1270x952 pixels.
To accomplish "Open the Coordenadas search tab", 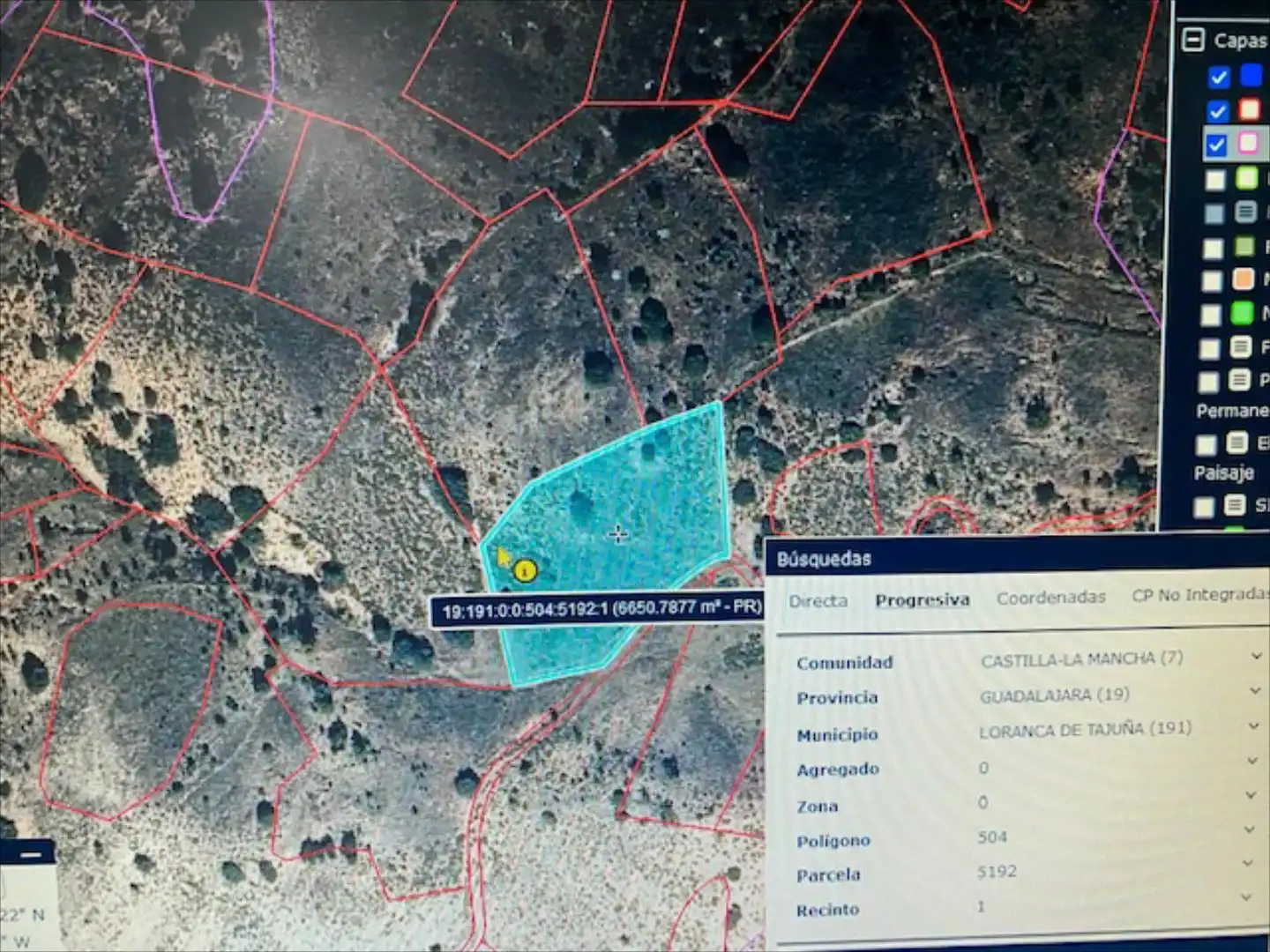I will point(1051,598).
